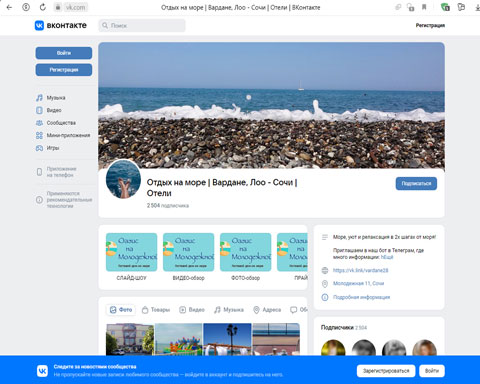Open the first subscriber avatar

[333, 348]
